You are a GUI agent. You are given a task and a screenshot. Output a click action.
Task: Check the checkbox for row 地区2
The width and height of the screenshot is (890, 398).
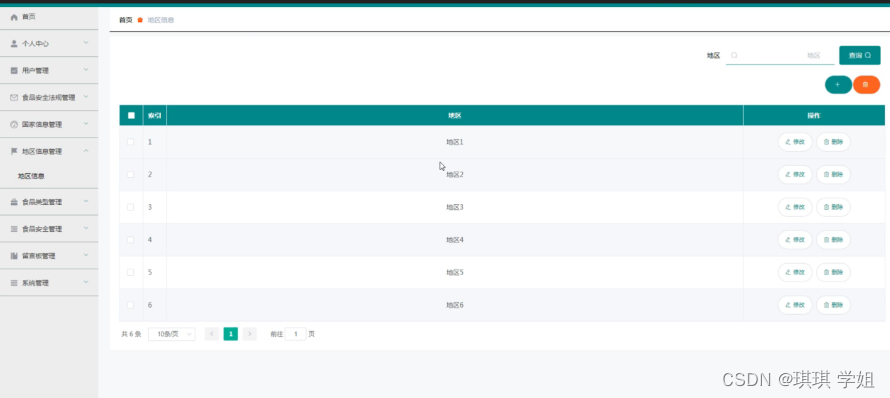[131, 174]
